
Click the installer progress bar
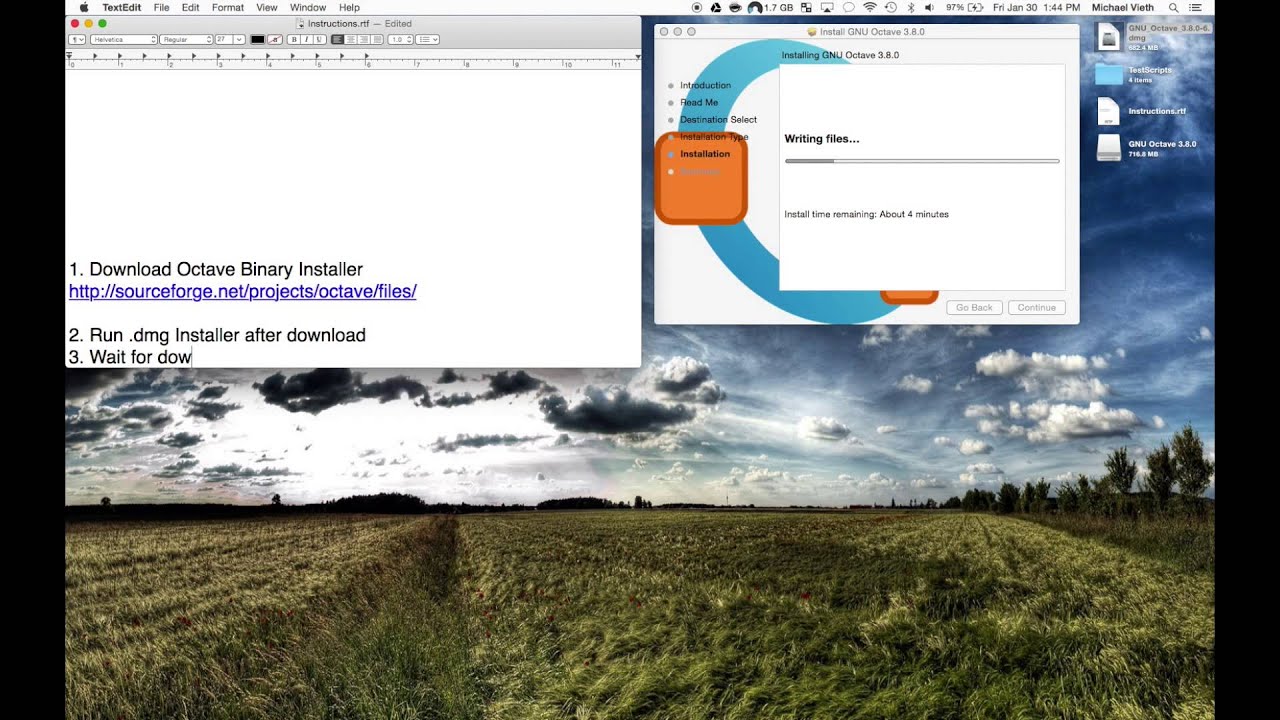point(922,160)
